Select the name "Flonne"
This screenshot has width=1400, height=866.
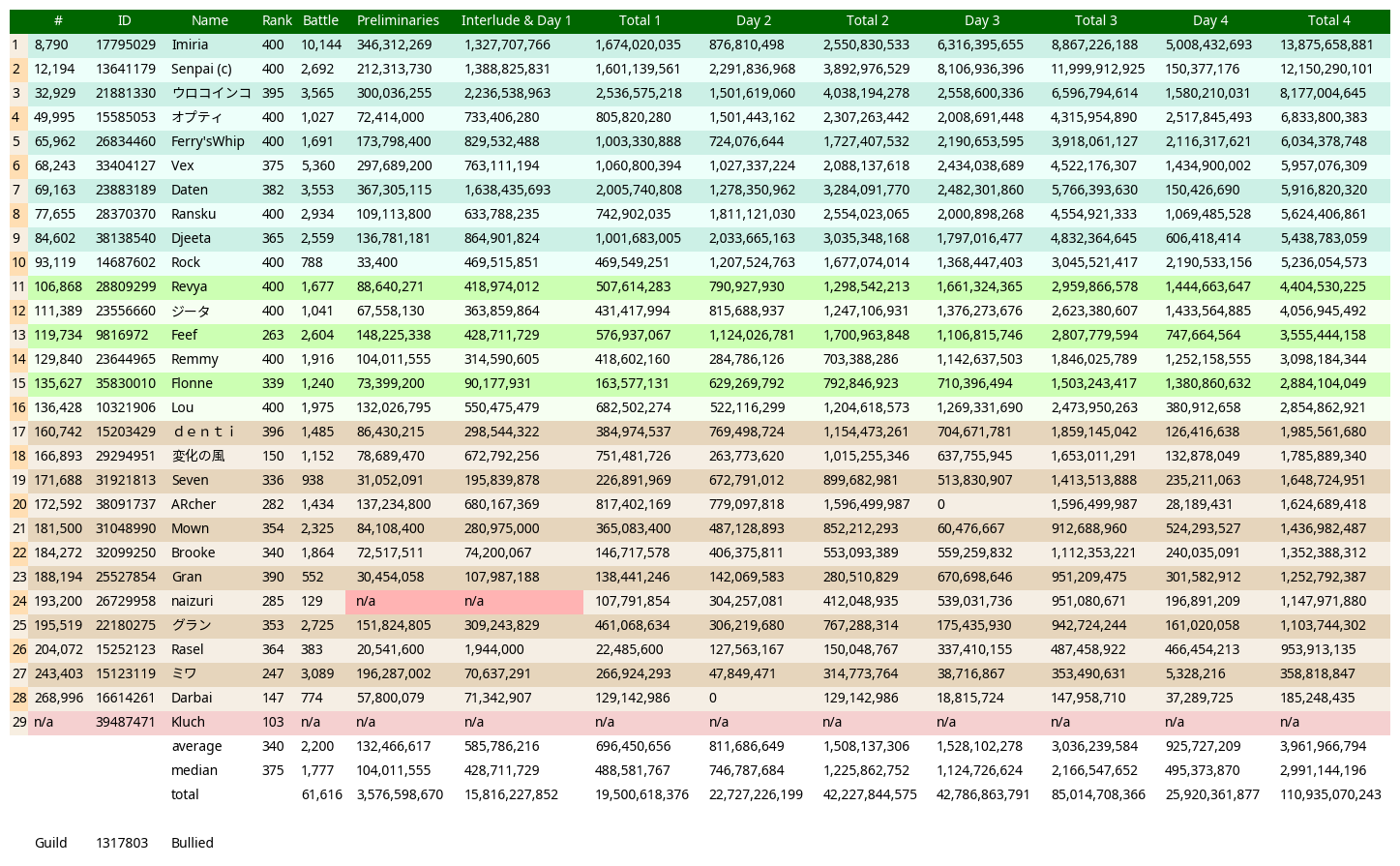coord(192,383)
